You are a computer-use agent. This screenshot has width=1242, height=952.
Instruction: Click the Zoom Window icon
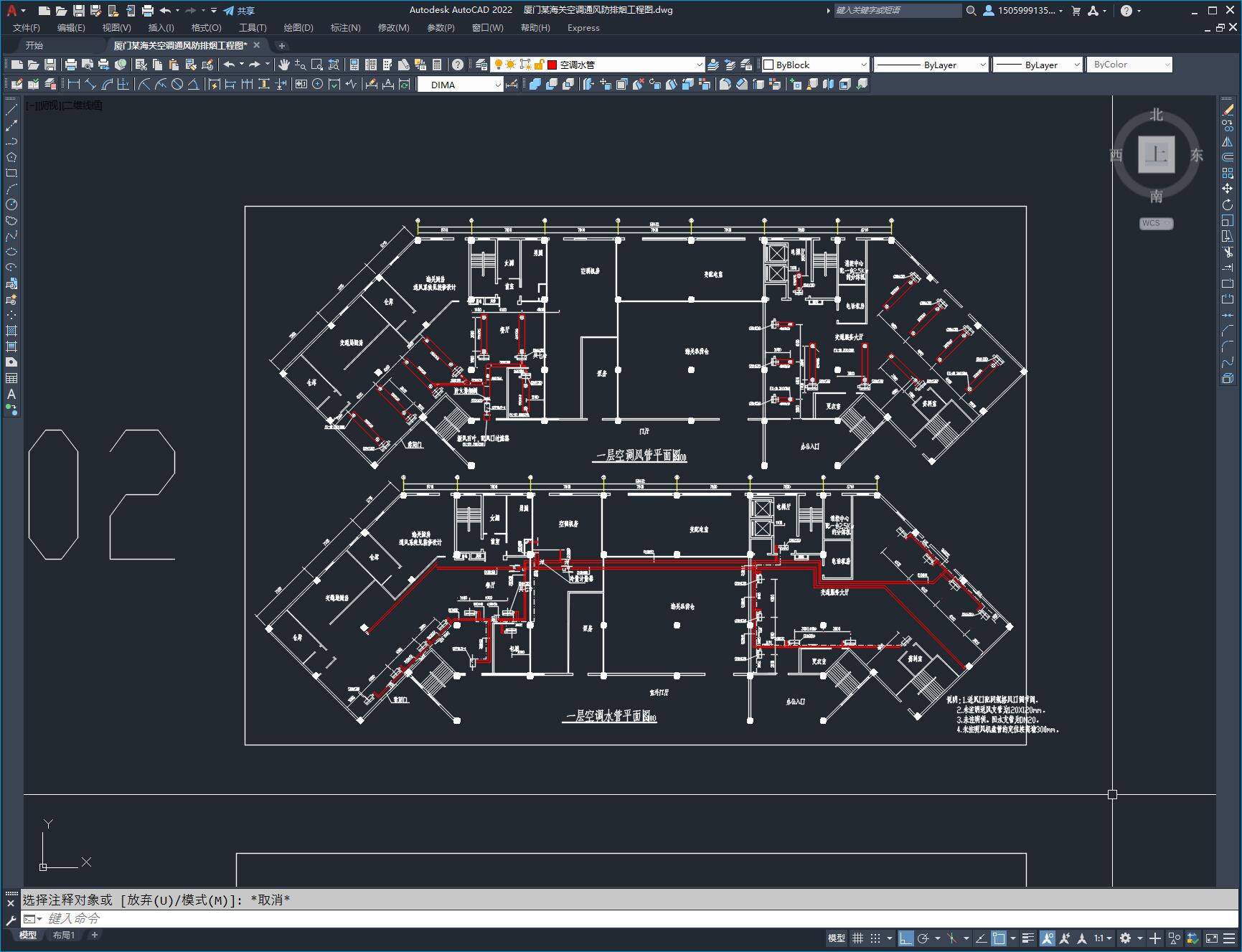click(x=317, y=65)
